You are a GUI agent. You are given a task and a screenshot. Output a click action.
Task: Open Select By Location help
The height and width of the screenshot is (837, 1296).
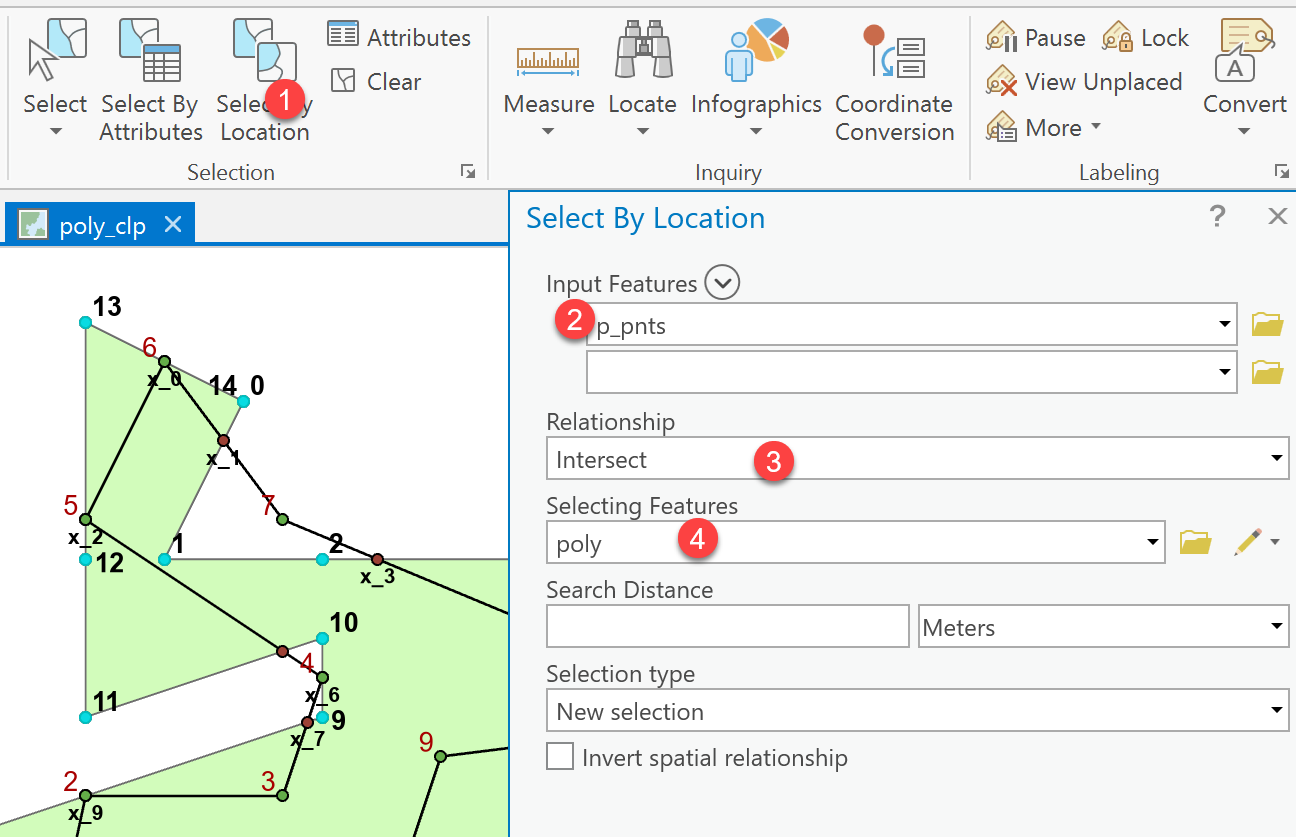click(1217, 216)
